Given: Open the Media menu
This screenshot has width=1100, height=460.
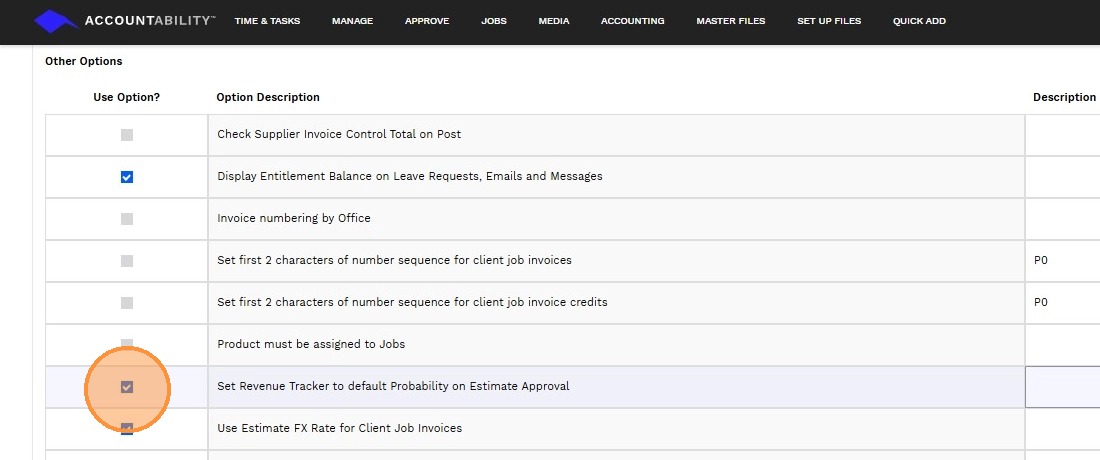Looking at the screenshot, I should coord(554,21).
